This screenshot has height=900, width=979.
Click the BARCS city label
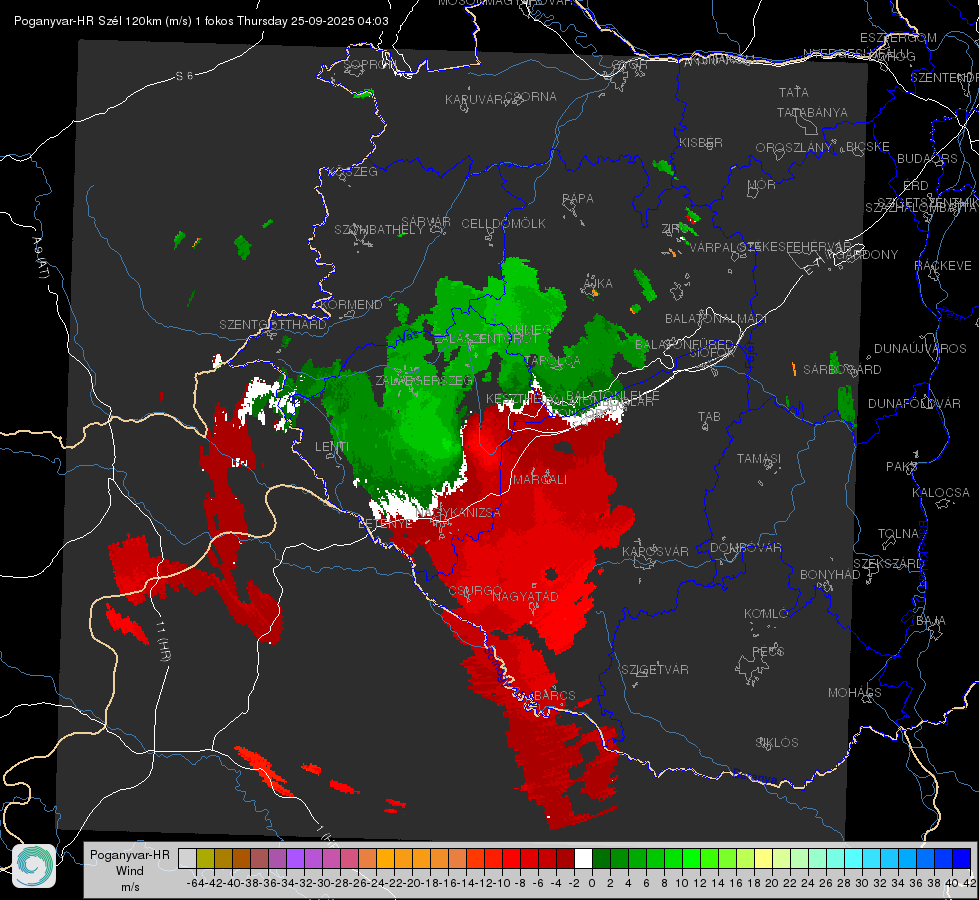pos(554,695)
